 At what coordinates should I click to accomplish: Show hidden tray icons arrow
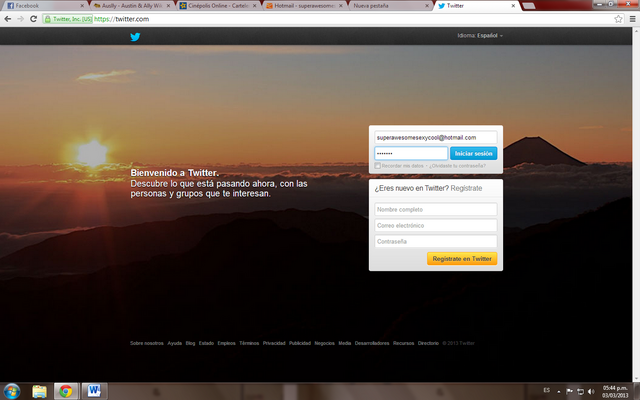coord(558,391)
